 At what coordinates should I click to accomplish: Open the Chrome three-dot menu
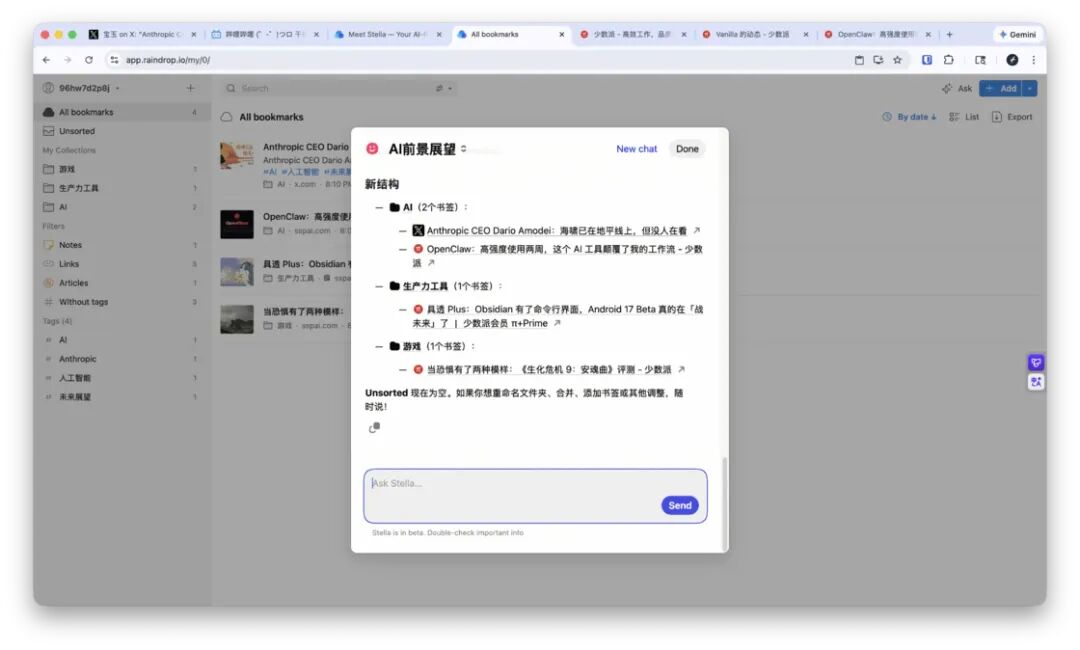[1033, 60]
